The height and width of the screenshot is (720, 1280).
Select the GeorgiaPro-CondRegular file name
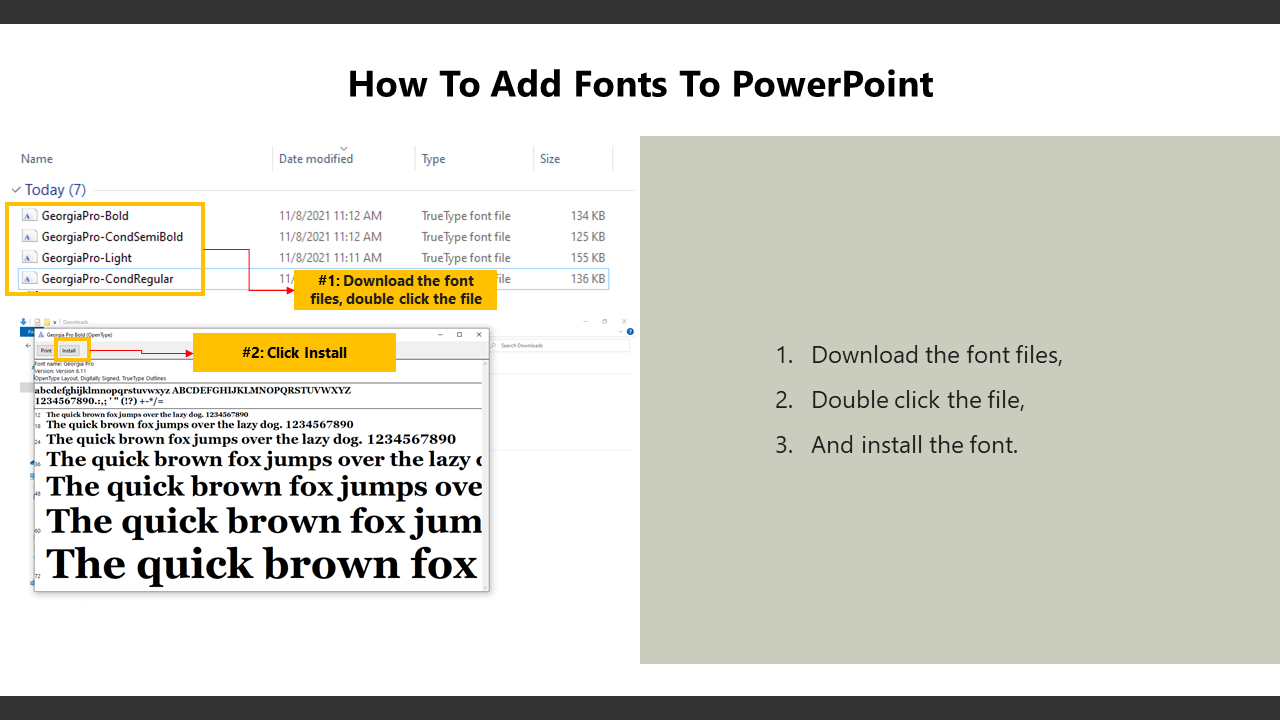click(107, 279)
